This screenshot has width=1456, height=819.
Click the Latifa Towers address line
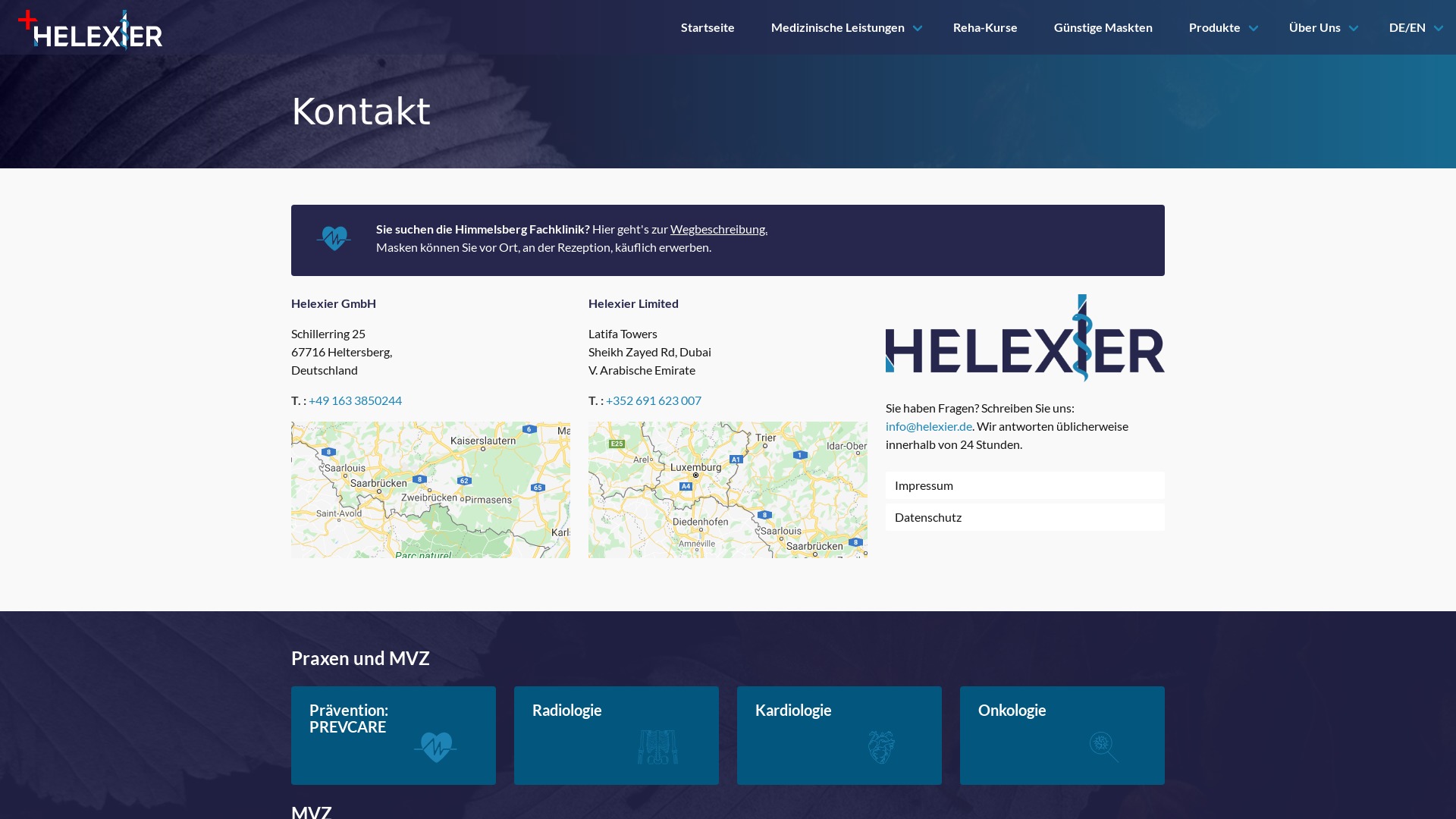click(x=623, y=334)
